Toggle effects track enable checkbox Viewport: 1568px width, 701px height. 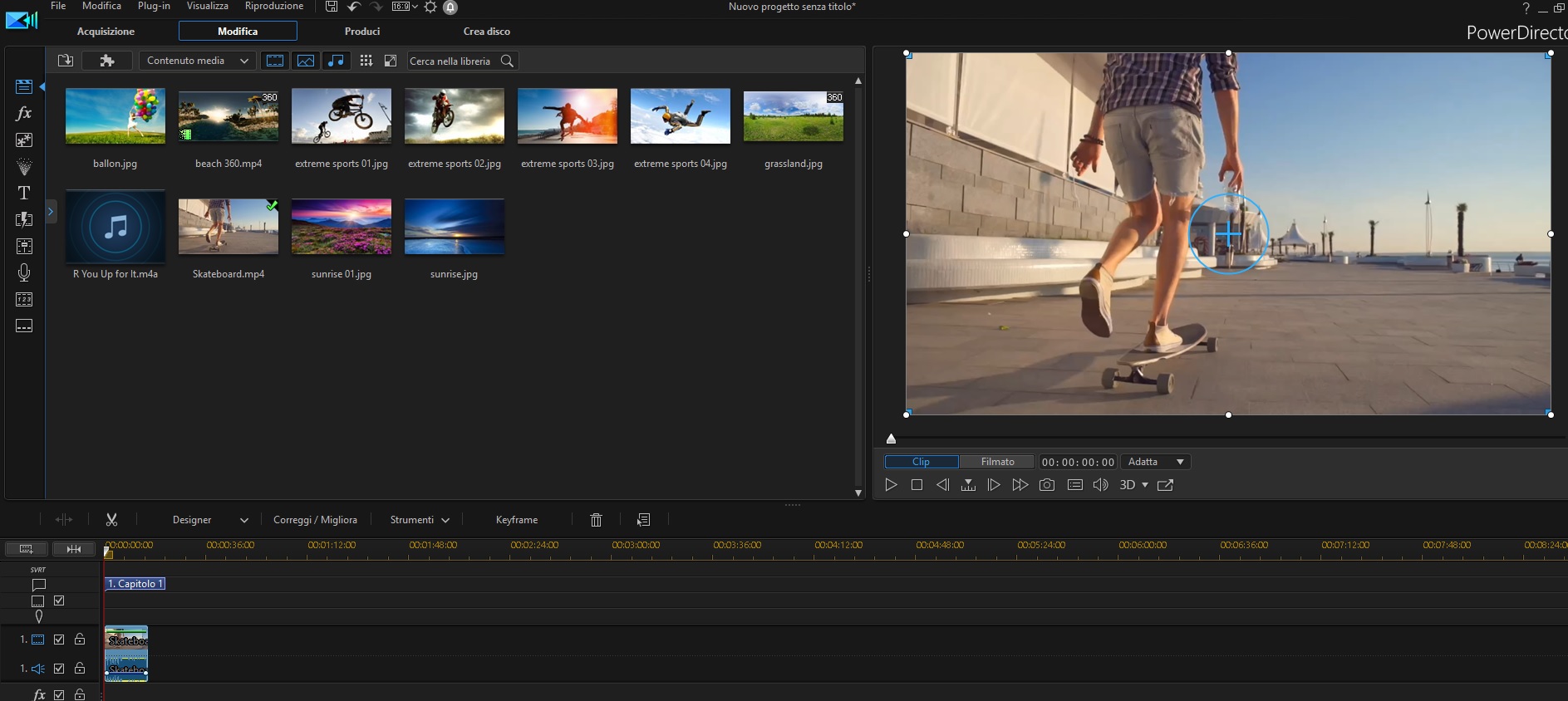pyautogui.click(x=59, y=695)
